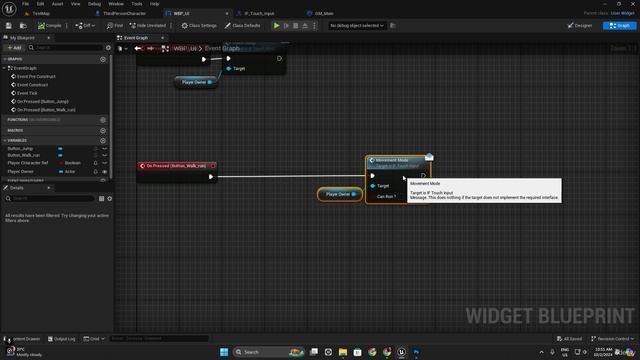Select On Pressed (Button_Walk_run) entry
Viewport: 640px width, 360px height.
tap(46, 110)
